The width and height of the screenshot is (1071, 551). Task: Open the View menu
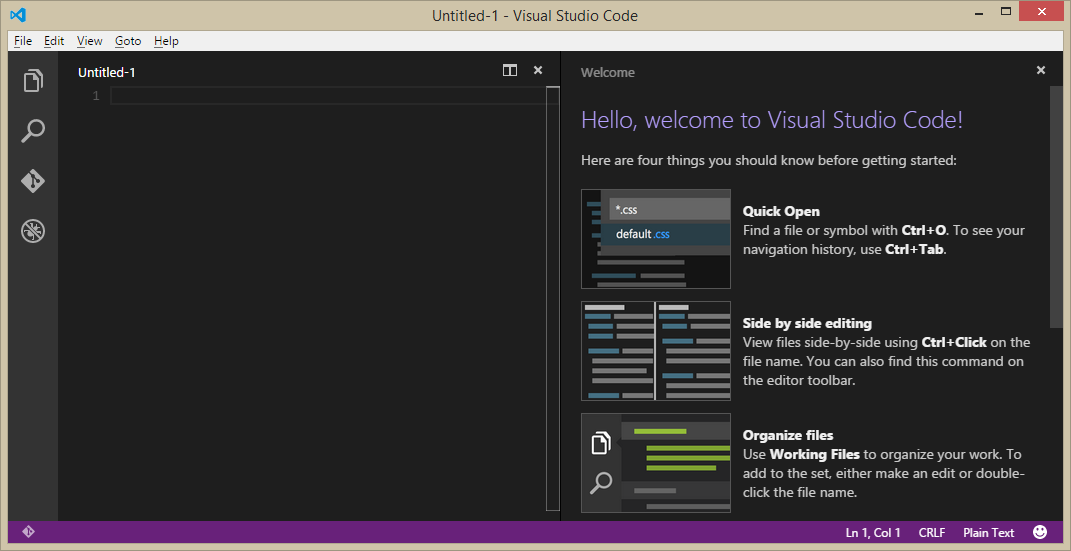click(x=89, y=41)
